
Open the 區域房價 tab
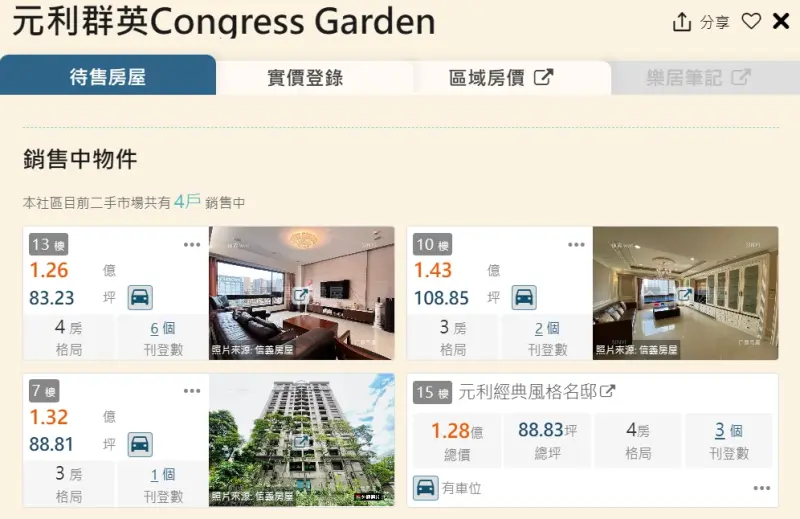pos(501,78)
